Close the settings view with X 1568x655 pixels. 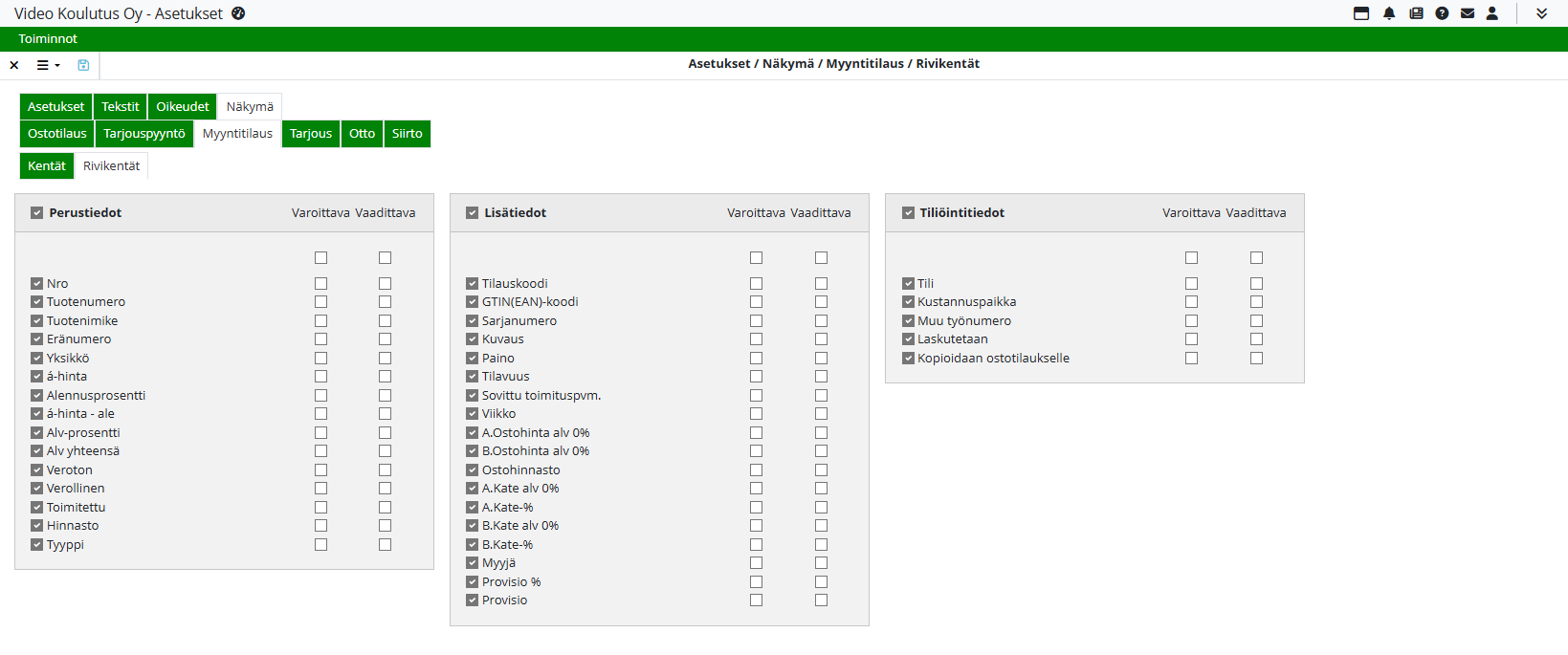point(14,65)
